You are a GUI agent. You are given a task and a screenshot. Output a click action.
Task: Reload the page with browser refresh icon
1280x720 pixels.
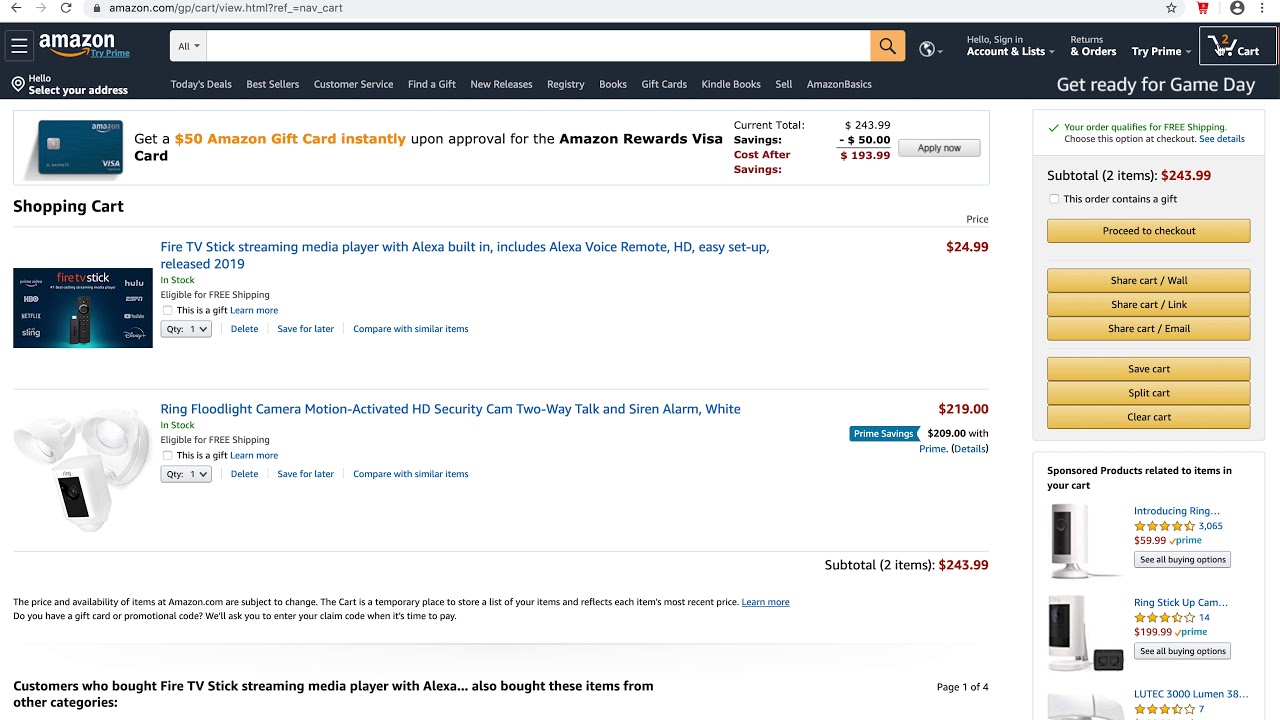[66, 8]
